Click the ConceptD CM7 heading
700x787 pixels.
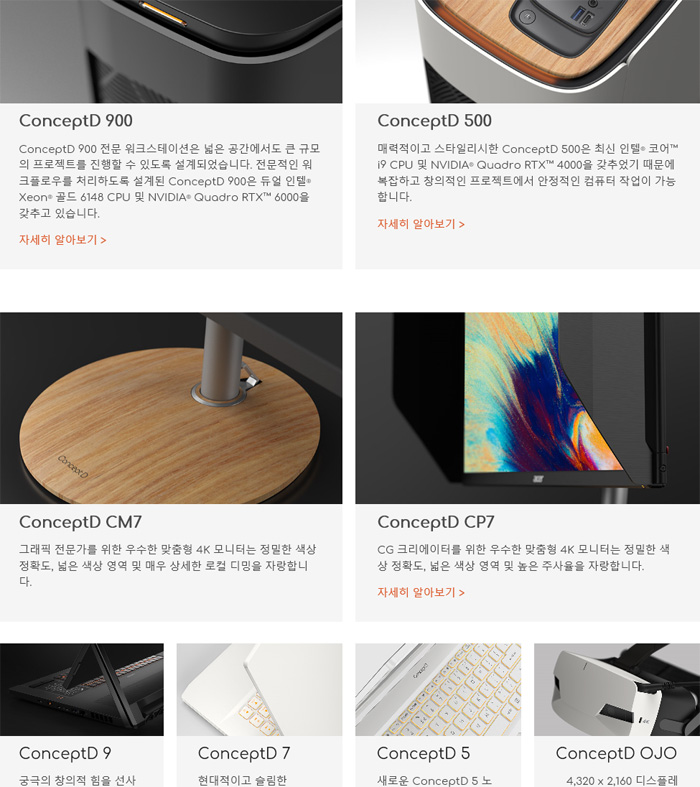[x=80, y=522]
